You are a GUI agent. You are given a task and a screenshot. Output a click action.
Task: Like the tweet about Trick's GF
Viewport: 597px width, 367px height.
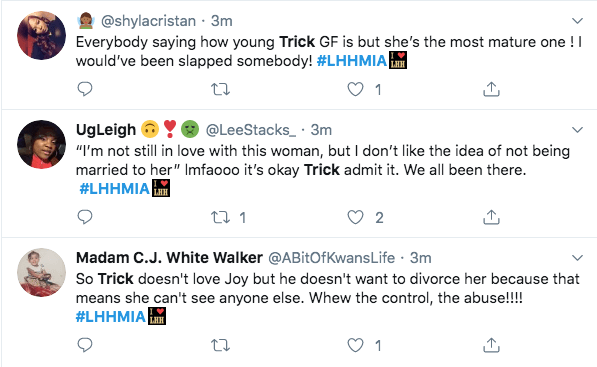[355, 89]
